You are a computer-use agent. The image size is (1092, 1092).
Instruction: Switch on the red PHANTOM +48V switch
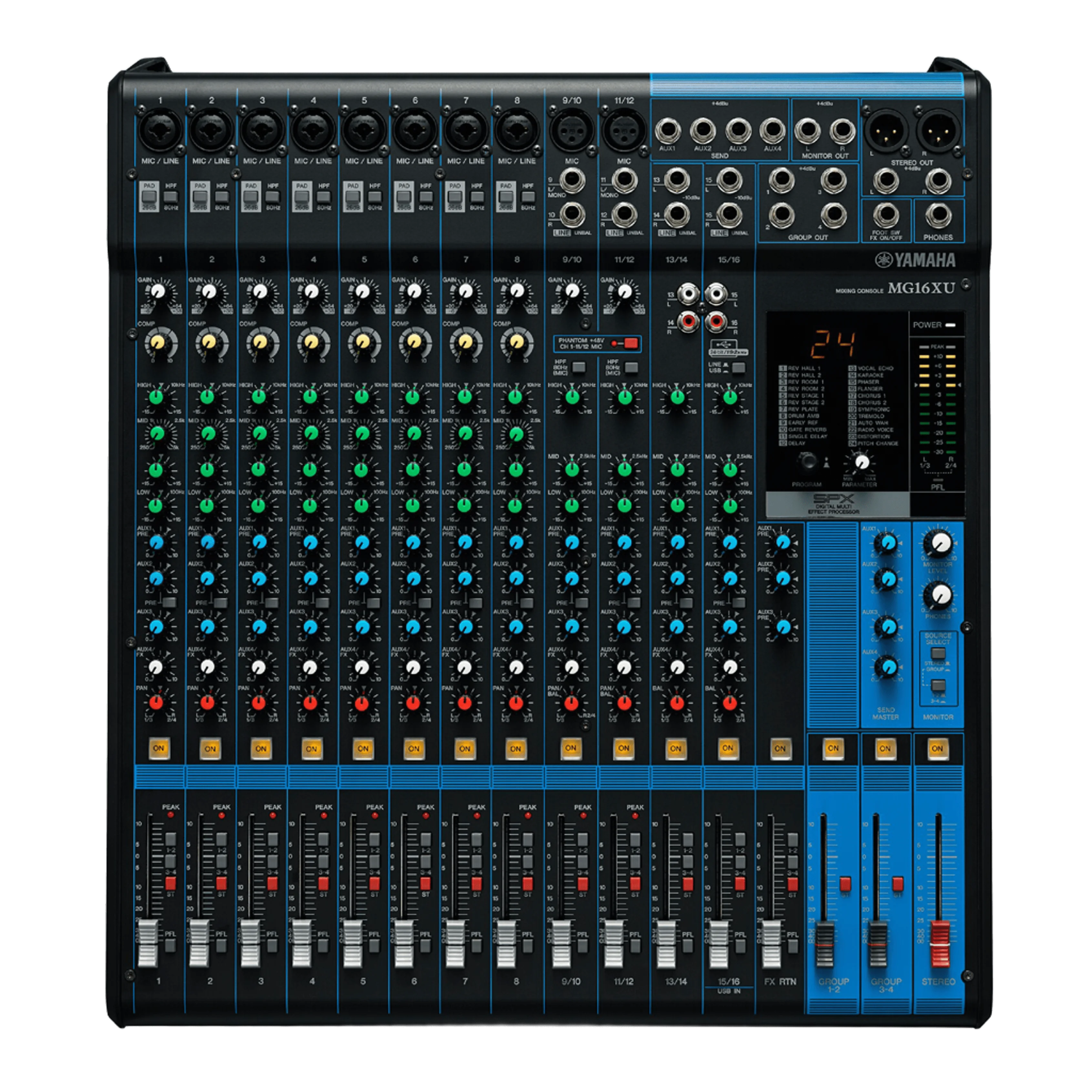coord(631,343)
